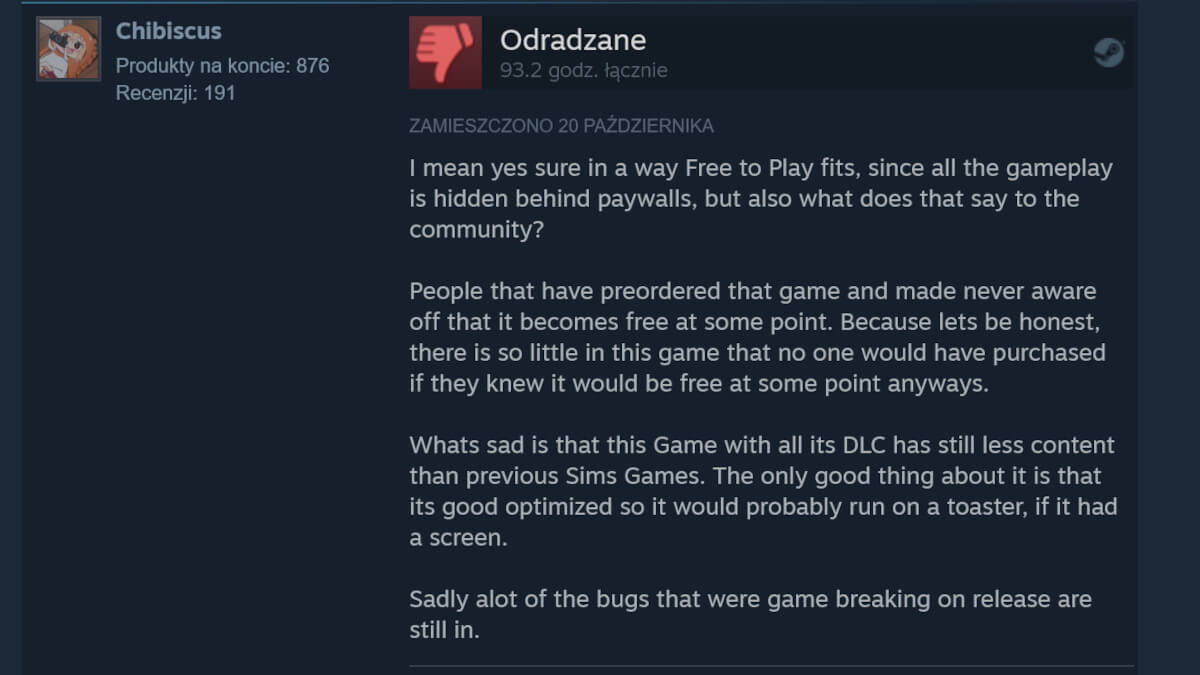The height and width of the screenshot is (675, 1200).
Task: Click the red thumbs-down Odradzane icon
Action: (444, 51)
